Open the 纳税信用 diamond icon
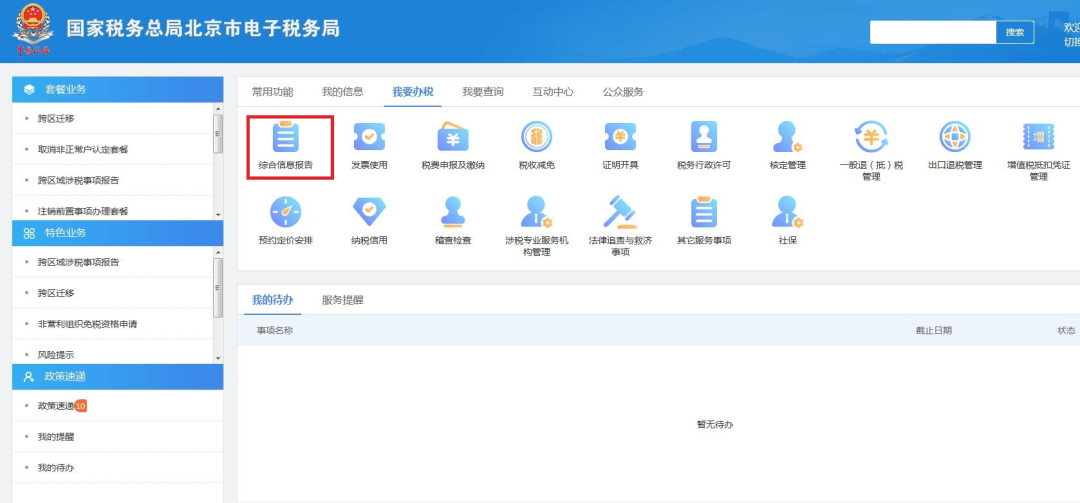Screen dimensions: 1080x503 pyautogui.click(x=369, y=212)
